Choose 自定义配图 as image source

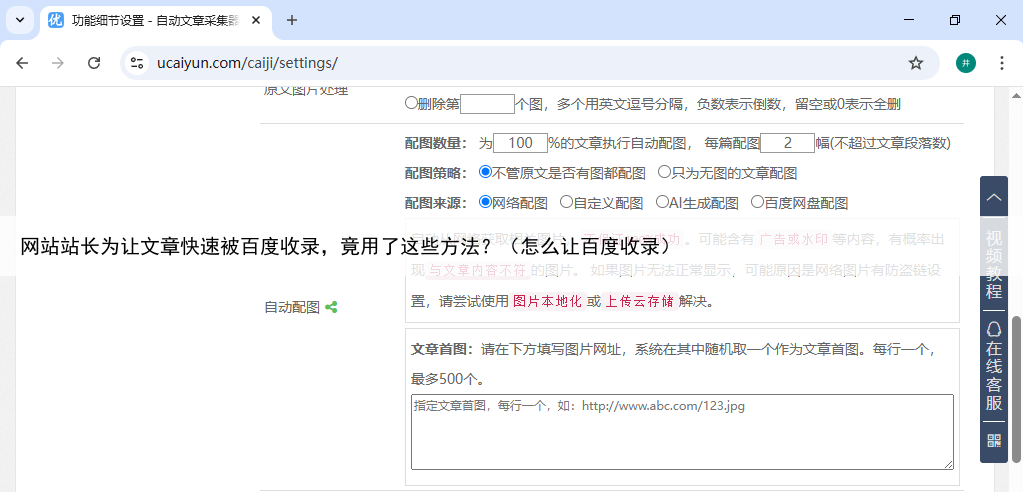tap(566, 202)
